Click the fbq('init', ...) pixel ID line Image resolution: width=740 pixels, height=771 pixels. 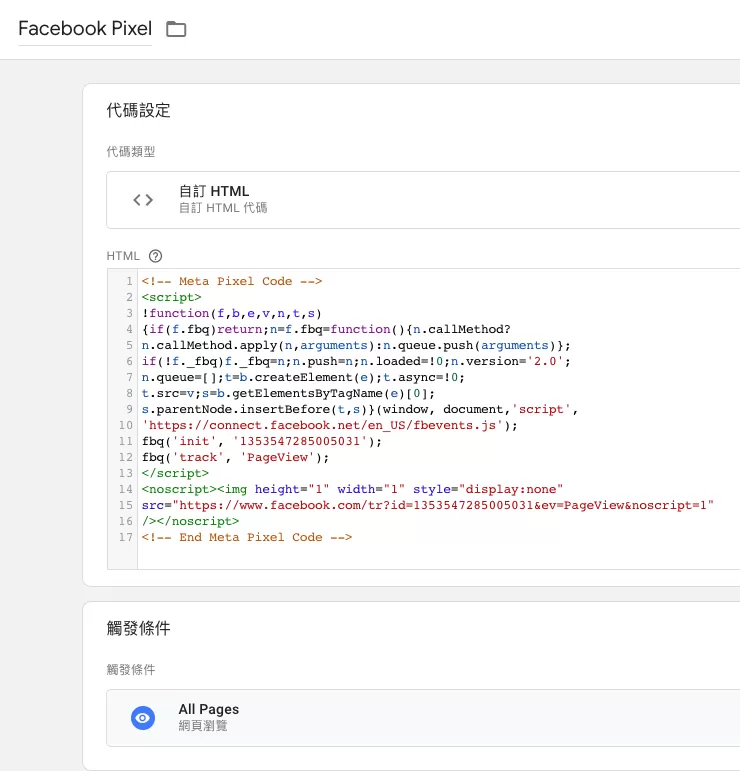262,441
